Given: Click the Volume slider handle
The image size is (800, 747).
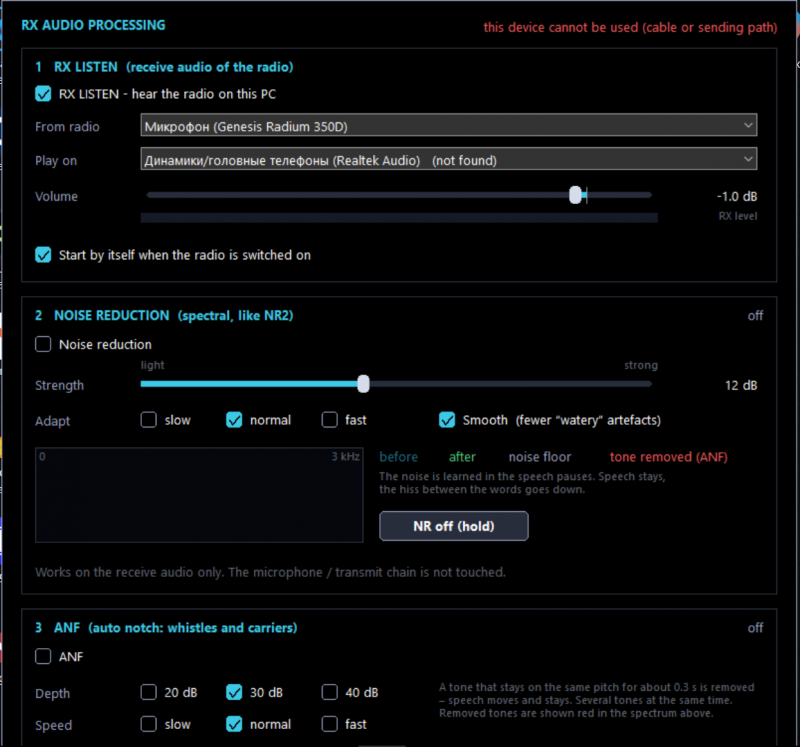Looking at the screenshot, I should pos(575,195).
